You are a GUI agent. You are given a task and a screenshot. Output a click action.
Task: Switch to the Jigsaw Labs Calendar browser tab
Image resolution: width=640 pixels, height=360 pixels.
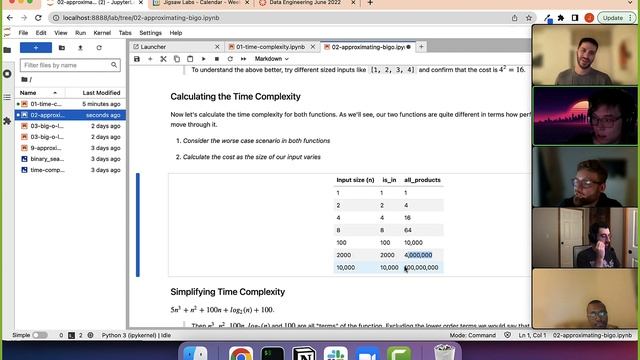pos(201,3)
